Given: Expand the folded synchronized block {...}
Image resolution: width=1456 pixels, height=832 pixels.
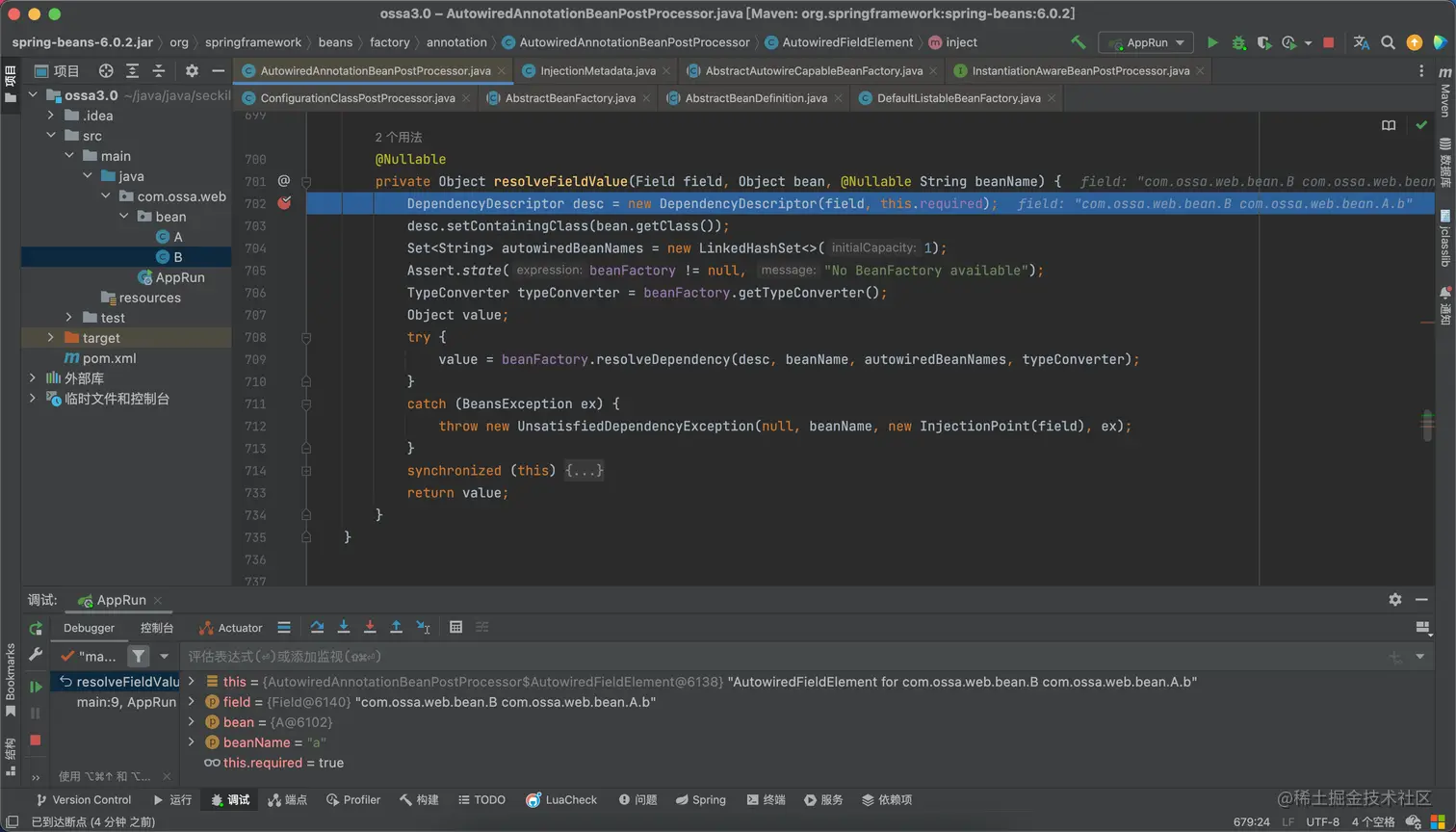Looking at the screenshot, I should 585,471.
